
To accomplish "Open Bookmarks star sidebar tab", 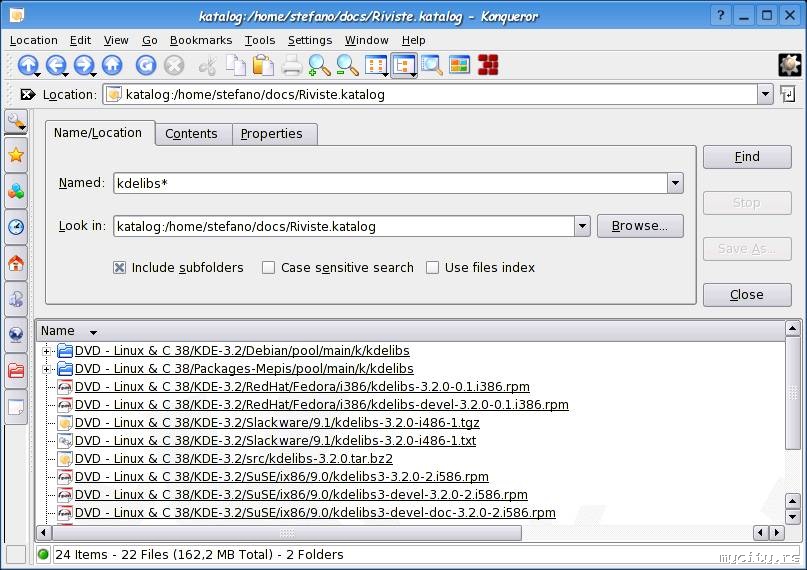I will click(x=16, y=155).
